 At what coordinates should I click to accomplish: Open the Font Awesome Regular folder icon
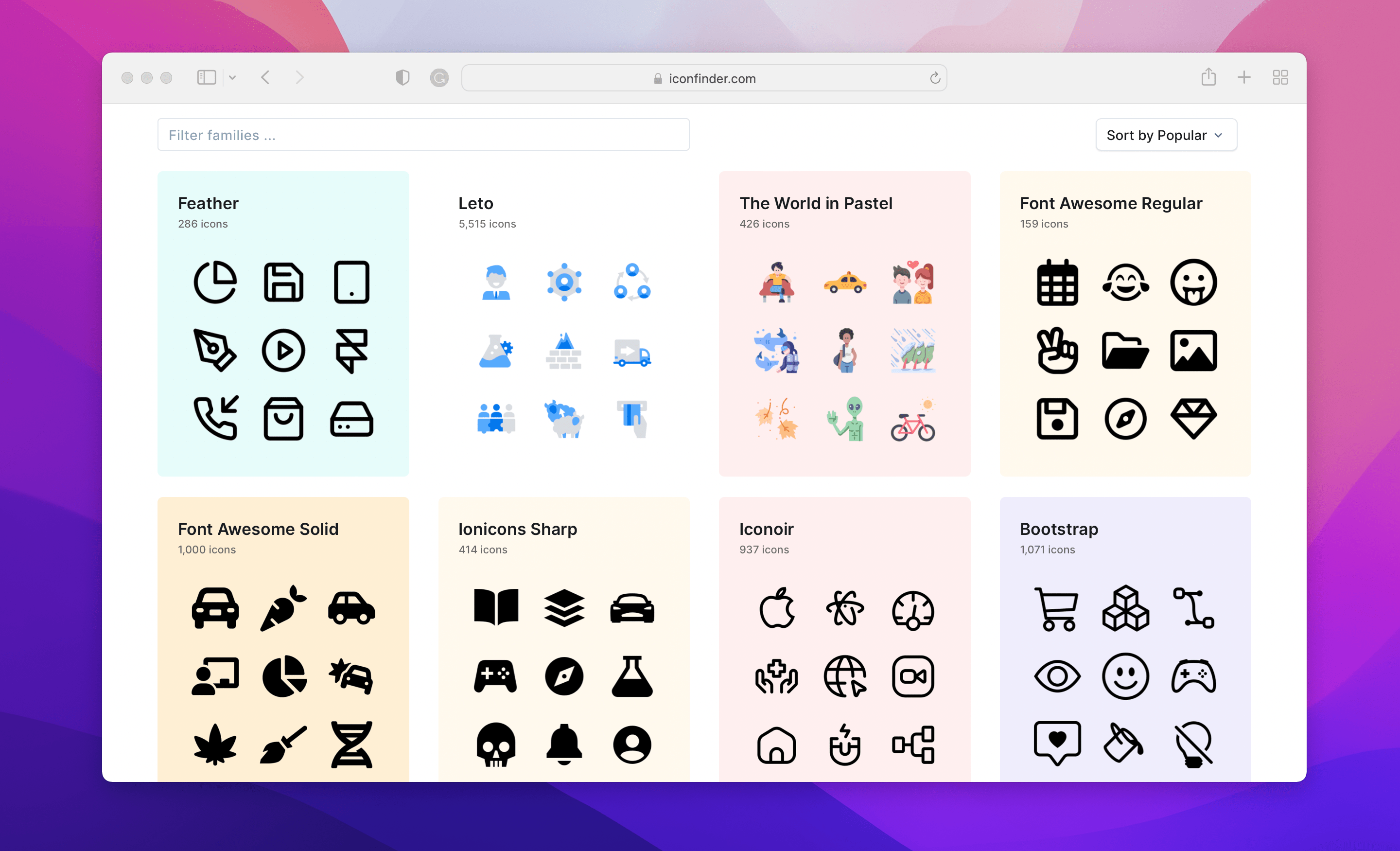coord(1125,351)
